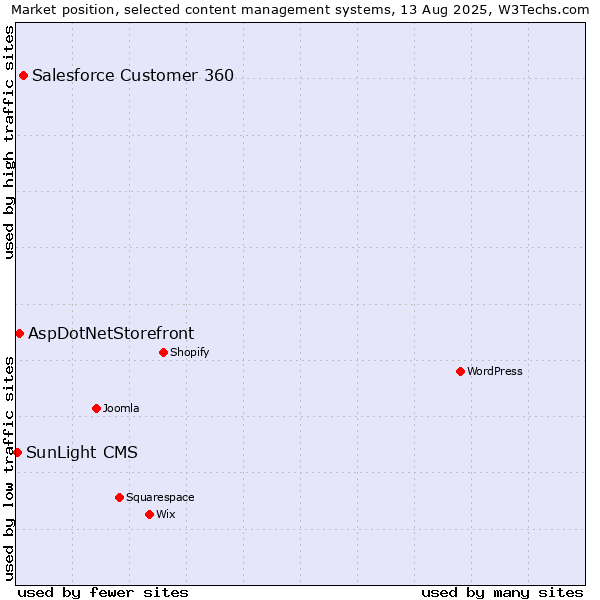600x600 pixels.
Task: Select the 'Shopify' label text
Action: click(189, 352)
